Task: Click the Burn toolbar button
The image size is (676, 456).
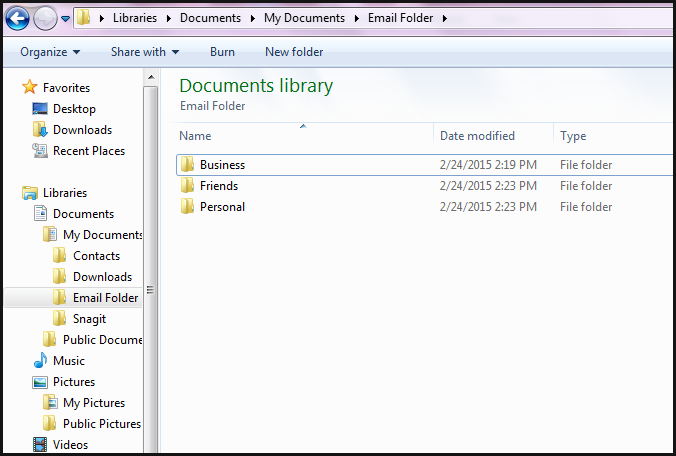Action: pyautogui.click(x=222, y=52)
